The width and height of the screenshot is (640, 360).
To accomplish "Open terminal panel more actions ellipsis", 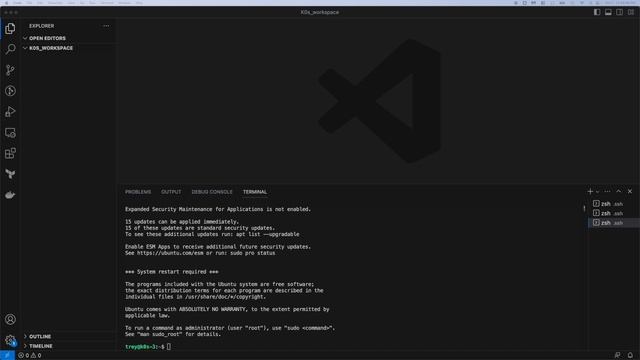I will pyautogui.click(x=607, y=191).
